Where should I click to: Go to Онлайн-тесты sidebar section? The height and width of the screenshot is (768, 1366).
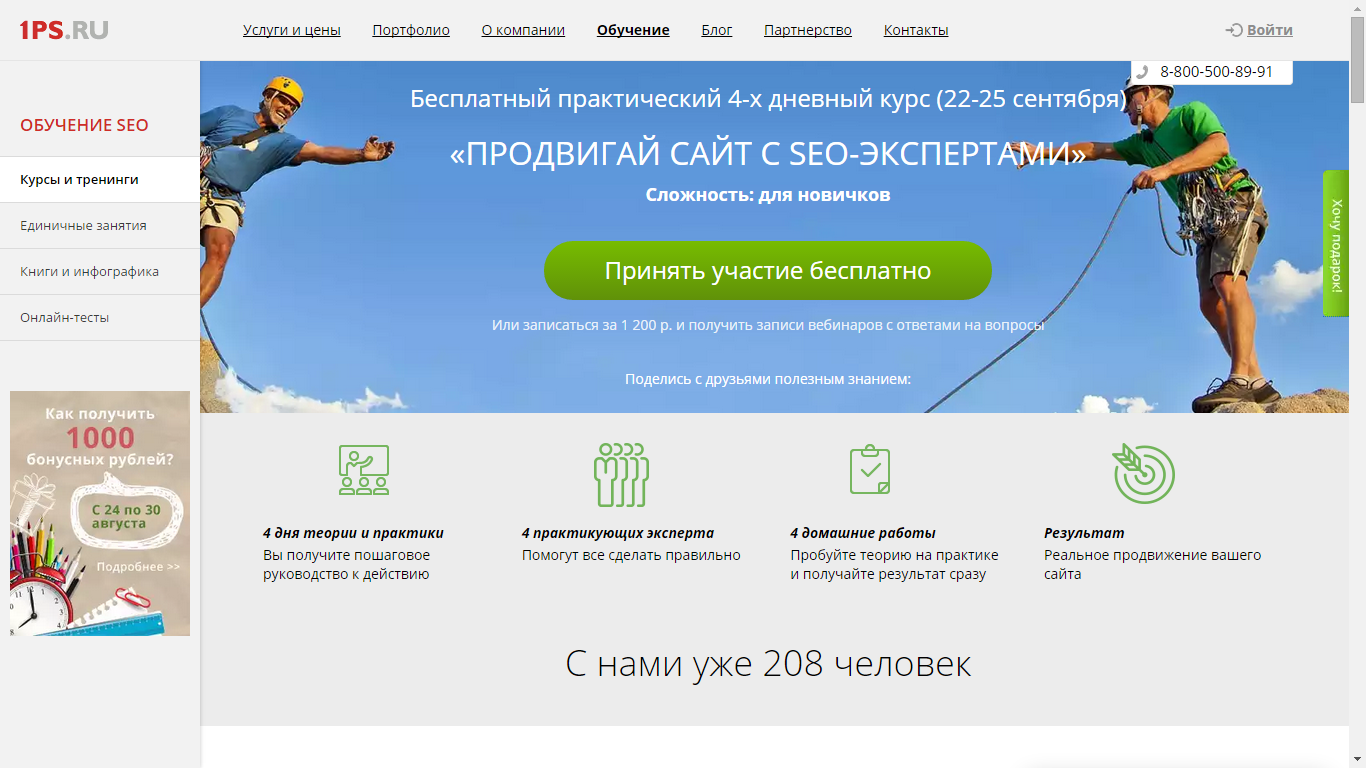coord(100,318)
